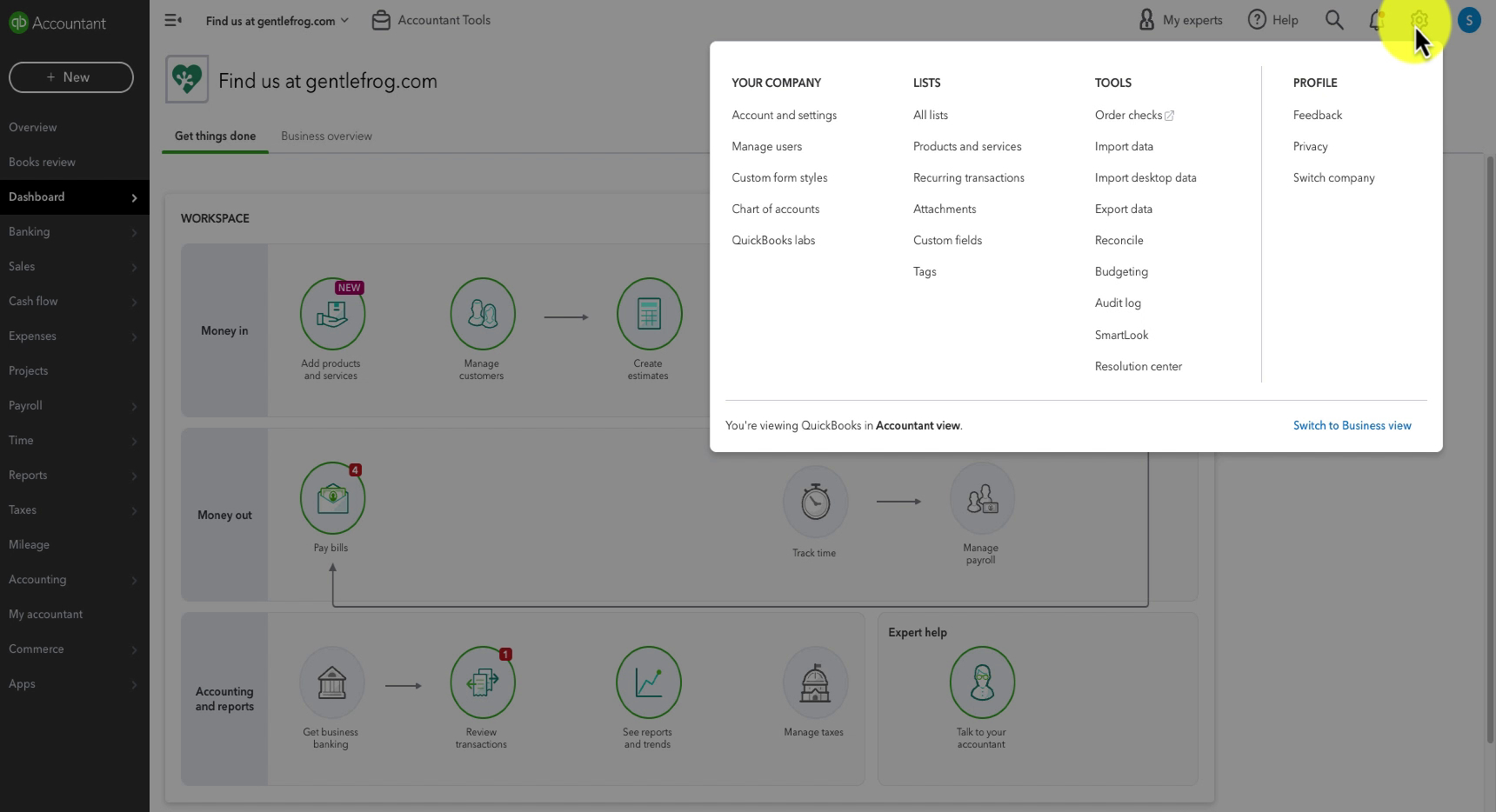
Task: Open Add products and services icon
Action: 332,313
